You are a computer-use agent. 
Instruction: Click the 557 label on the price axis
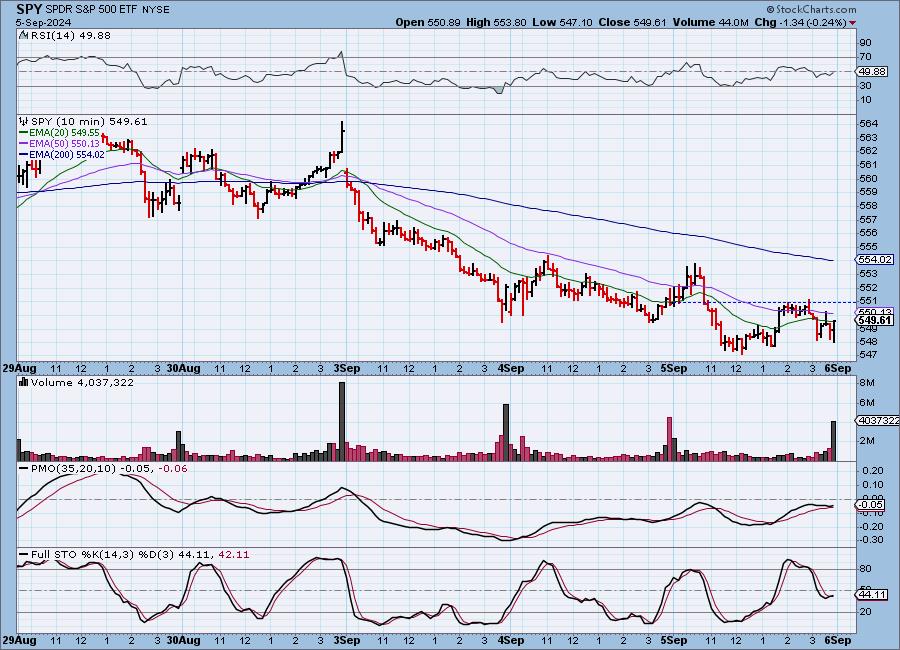868,219
